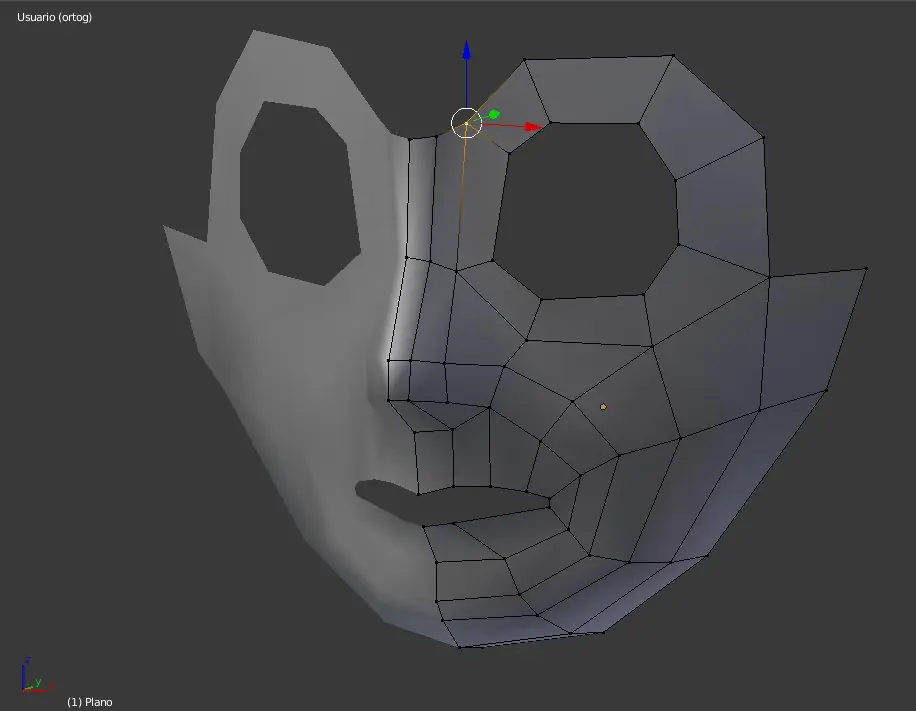Select the bottom chin vertex on the center line
The width and height of the screenshot is (916, 711).
coord(460,647)
